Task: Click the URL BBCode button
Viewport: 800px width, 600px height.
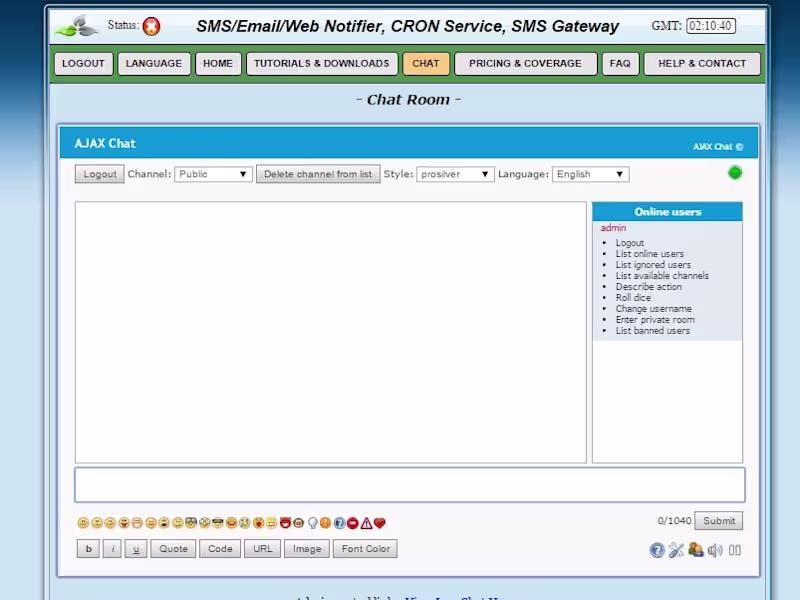Action: [263, 549]
